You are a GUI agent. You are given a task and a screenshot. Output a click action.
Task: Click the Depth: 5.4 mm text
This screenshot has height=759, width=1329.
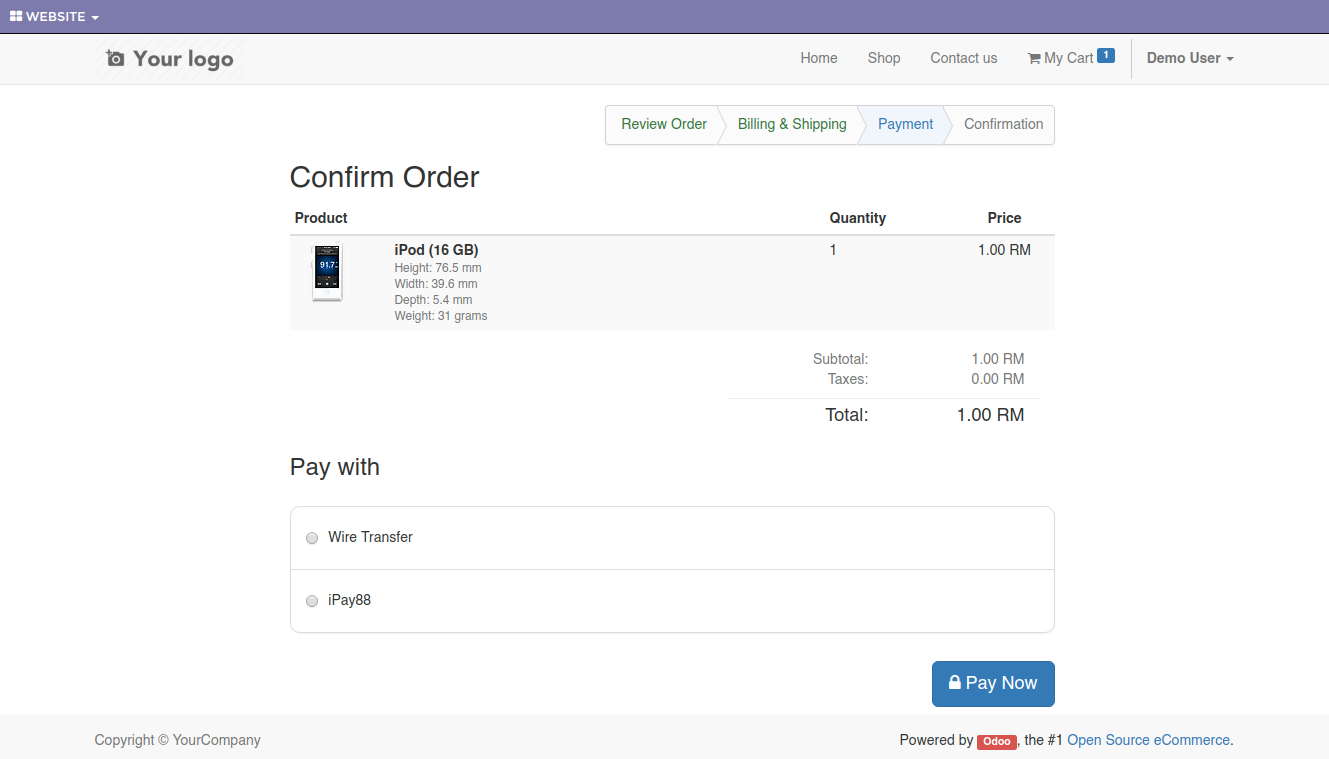(434, 300)
